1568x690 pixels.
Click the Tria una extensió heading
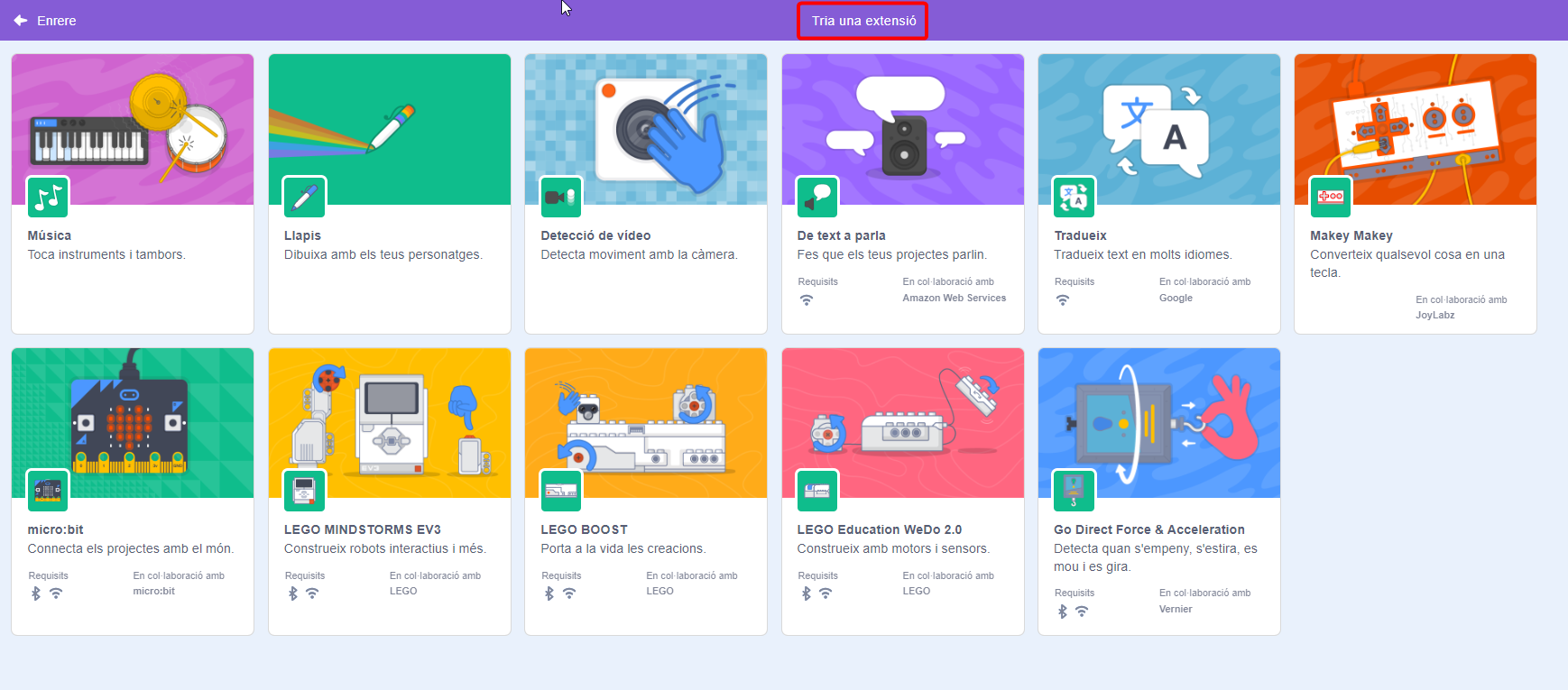pyautogui.click(x=863, y=21)
